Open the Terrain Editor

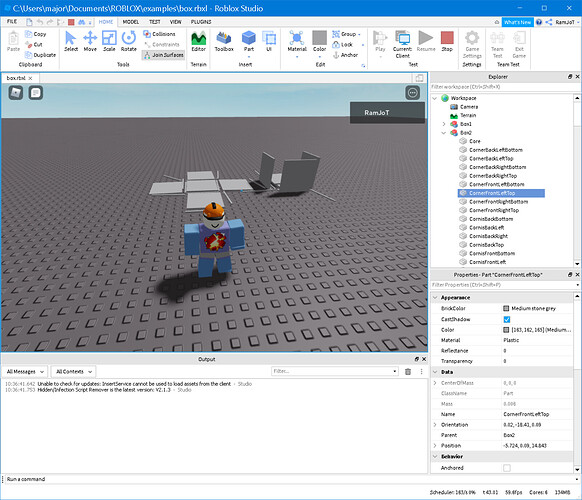(199, 41)
